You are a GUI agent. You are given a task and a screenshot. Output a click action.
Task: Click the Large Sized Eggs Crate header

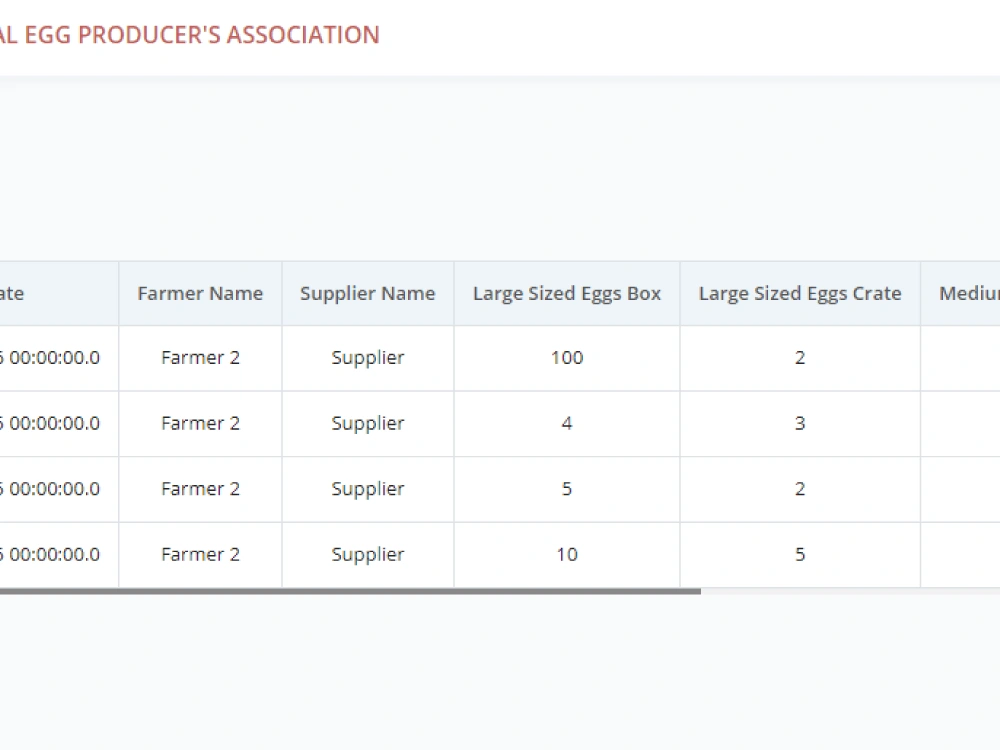[800, 293]
